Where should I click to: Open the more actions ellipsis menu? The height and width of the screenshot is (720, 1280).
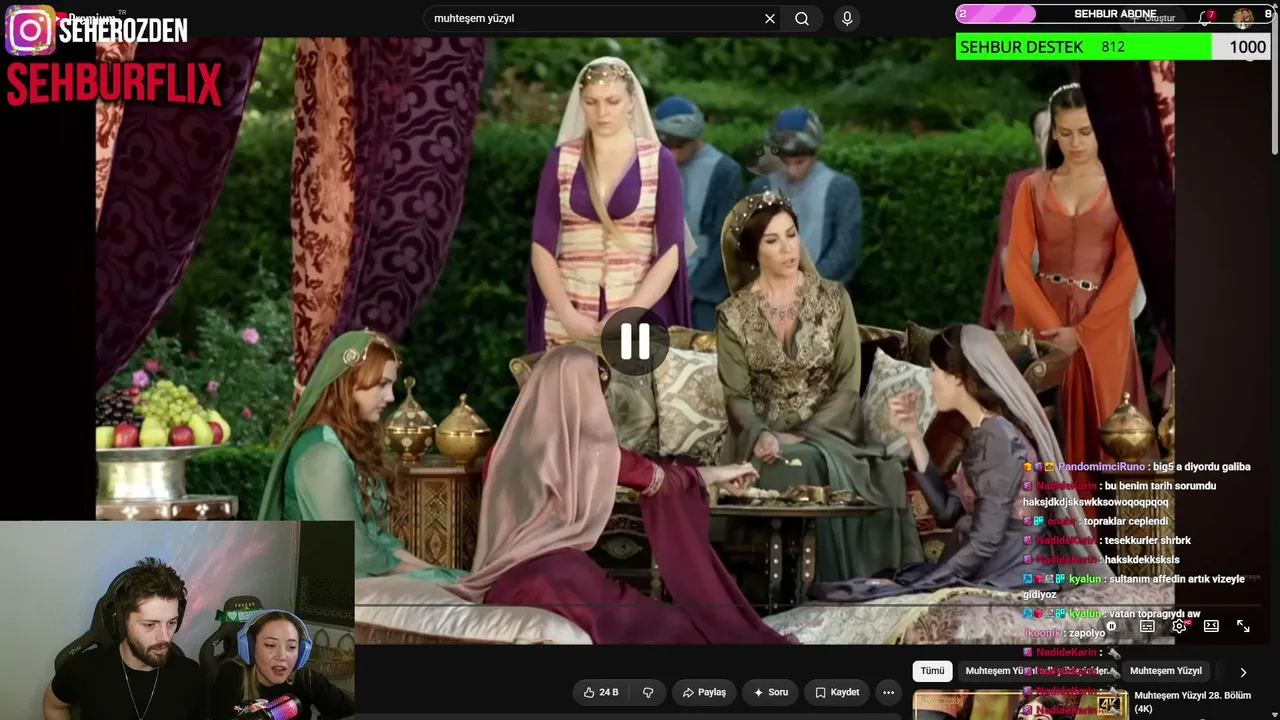[x=888, y=692]
